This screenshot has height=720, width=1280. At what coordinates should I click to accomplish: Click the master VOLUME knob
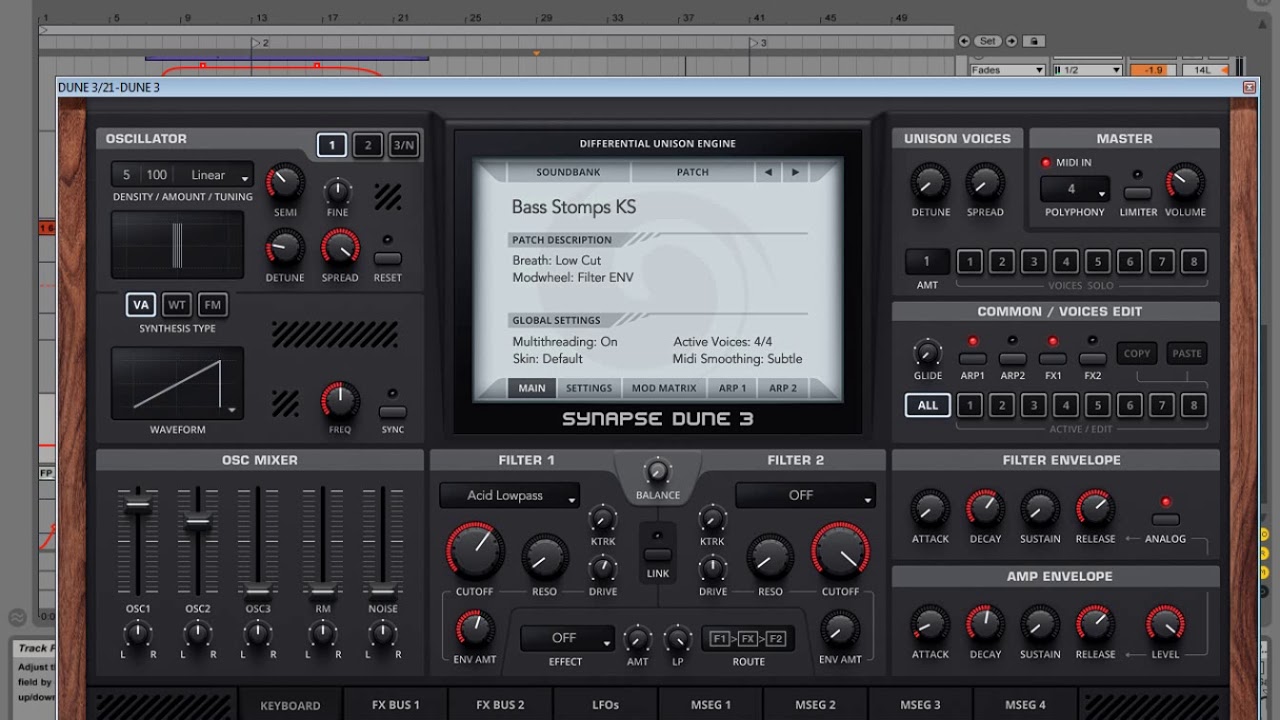point(1185,183)
